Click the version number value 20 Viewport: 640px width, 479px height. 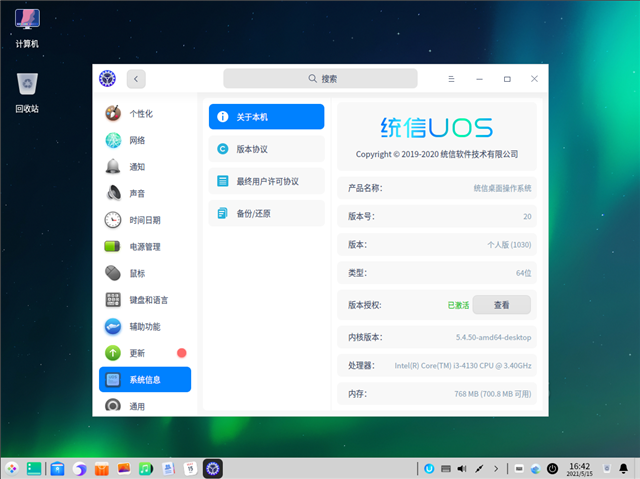pyautogui.click(x=527, y=216)
